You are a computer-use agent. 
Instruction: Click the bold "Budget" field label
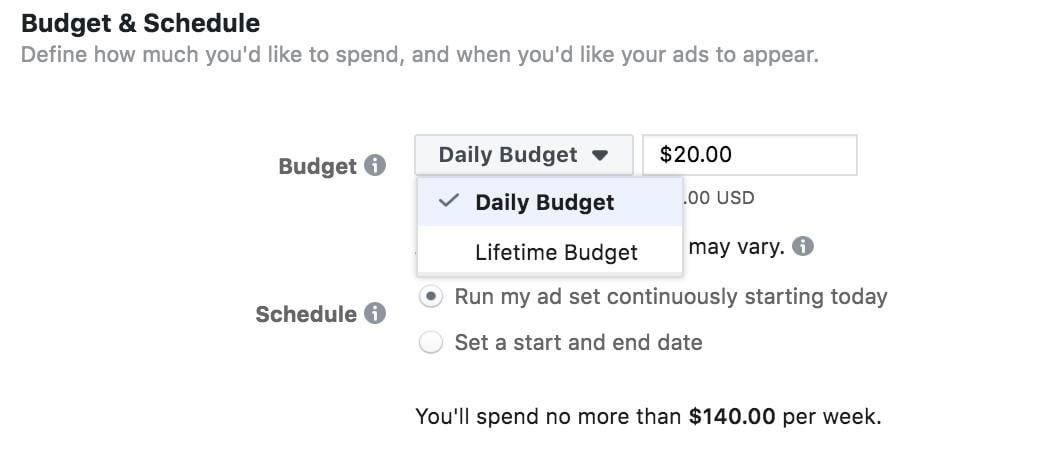point(317,166)
